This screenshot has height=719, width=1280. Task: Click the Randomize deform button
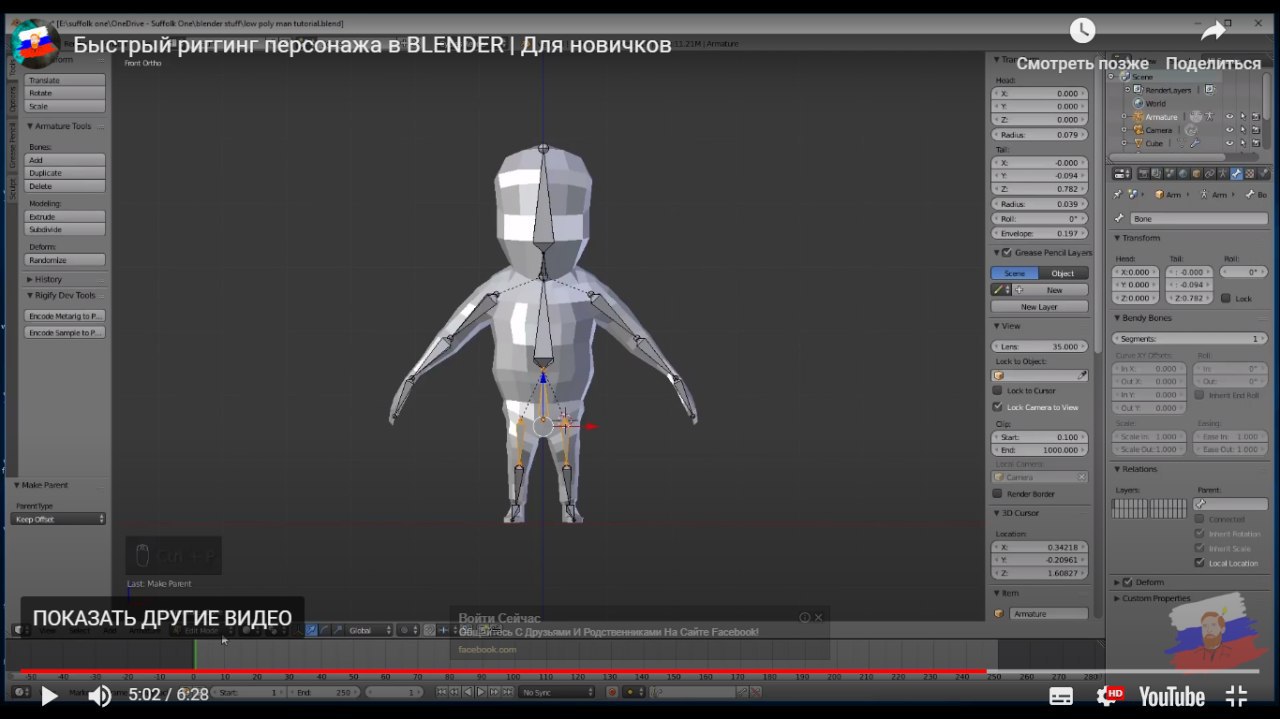pyautogui.click(x=65, y=260)
